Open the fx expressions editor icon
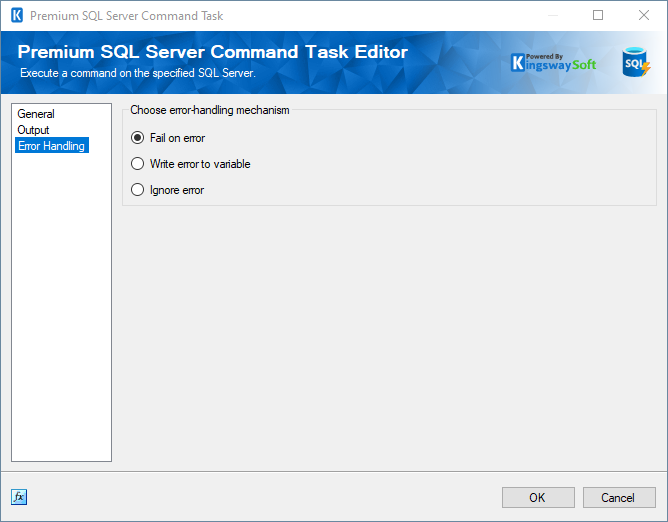 [x=19, y=497]
